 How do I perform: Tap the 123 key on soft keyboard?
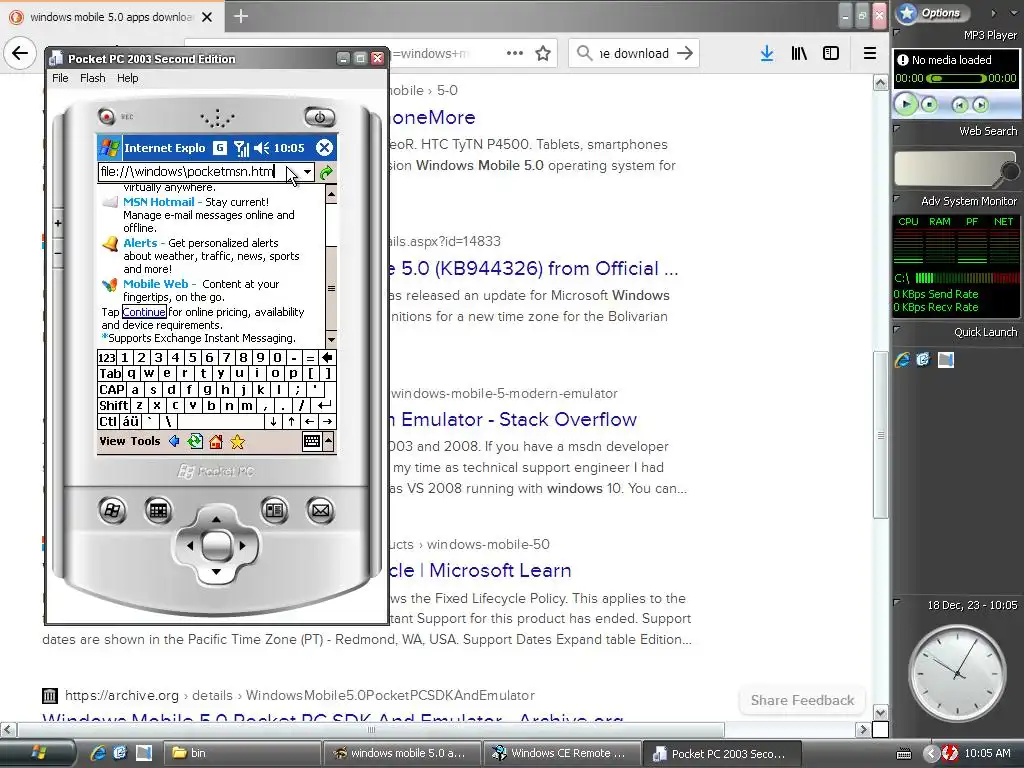pos(106,358)
